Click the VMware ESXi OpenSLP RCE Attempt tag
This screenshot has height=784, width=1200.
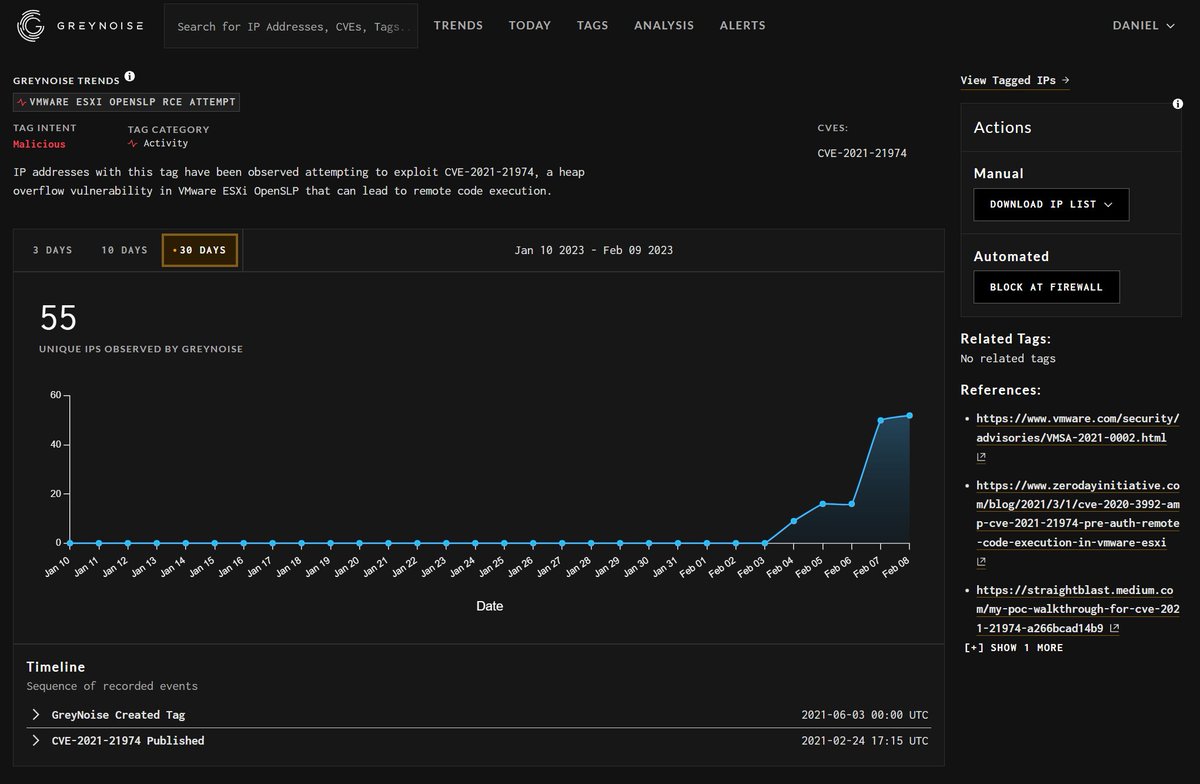coord(127,102)
